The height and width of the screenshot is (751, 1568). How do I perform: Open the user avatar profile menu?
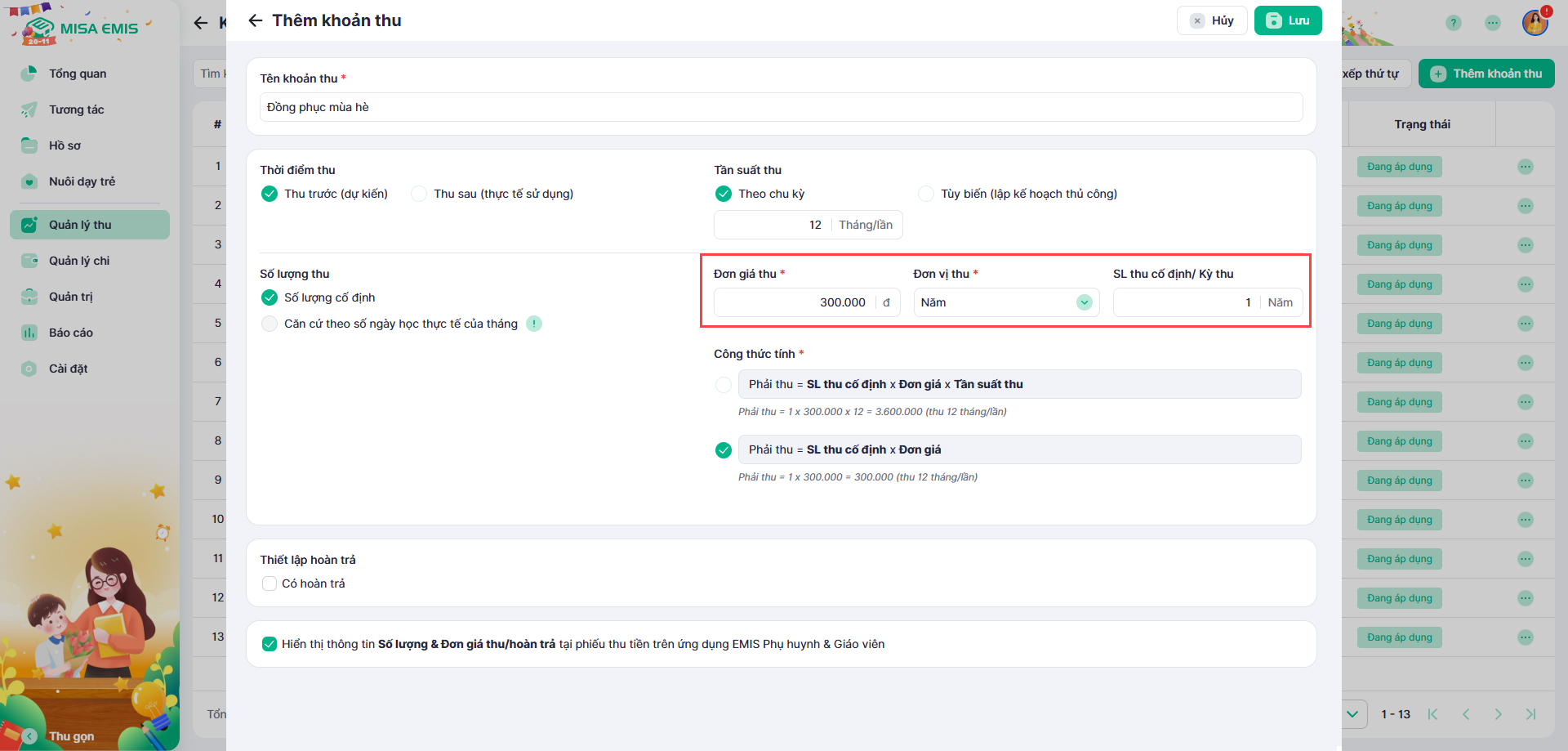click(x=1535, y=23)
